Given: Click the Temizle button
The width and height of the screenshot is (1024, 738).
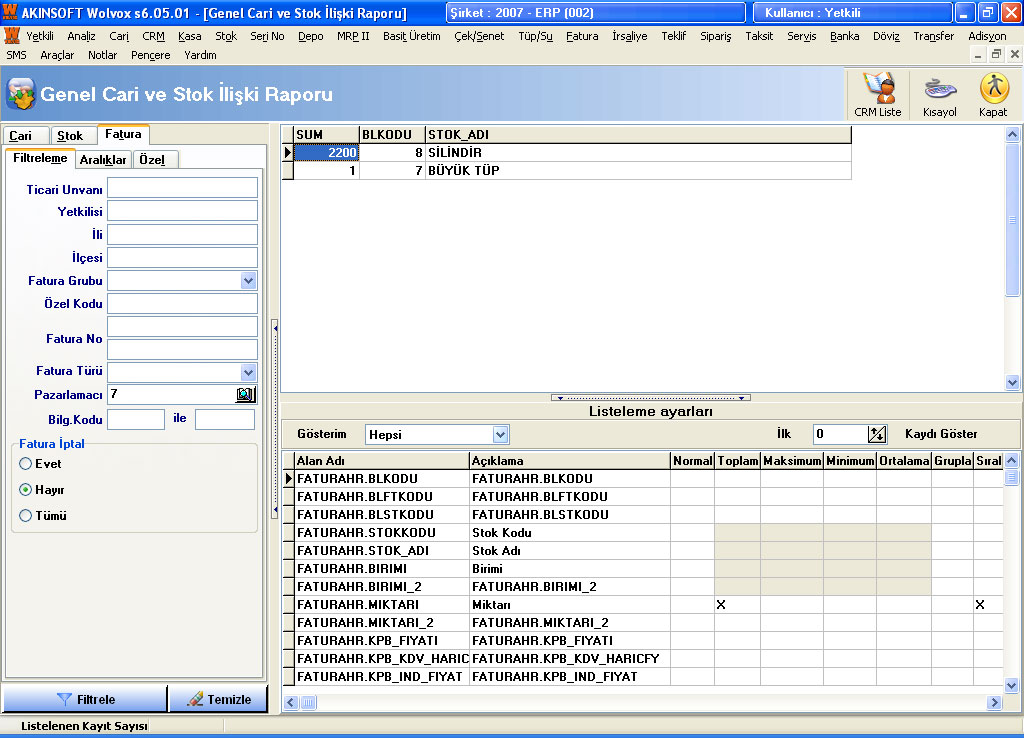Looking at the screenshot, I should pyautogui.click(x=219, y=699).
